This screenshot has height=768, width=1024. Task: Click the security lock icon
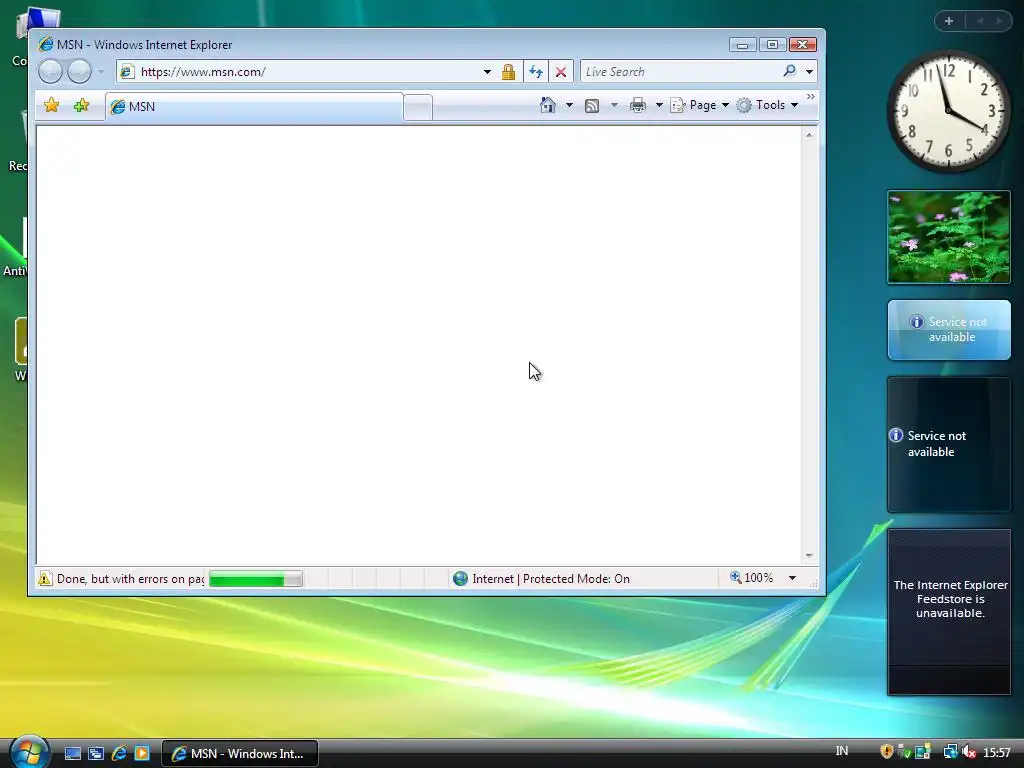[509, 72]
